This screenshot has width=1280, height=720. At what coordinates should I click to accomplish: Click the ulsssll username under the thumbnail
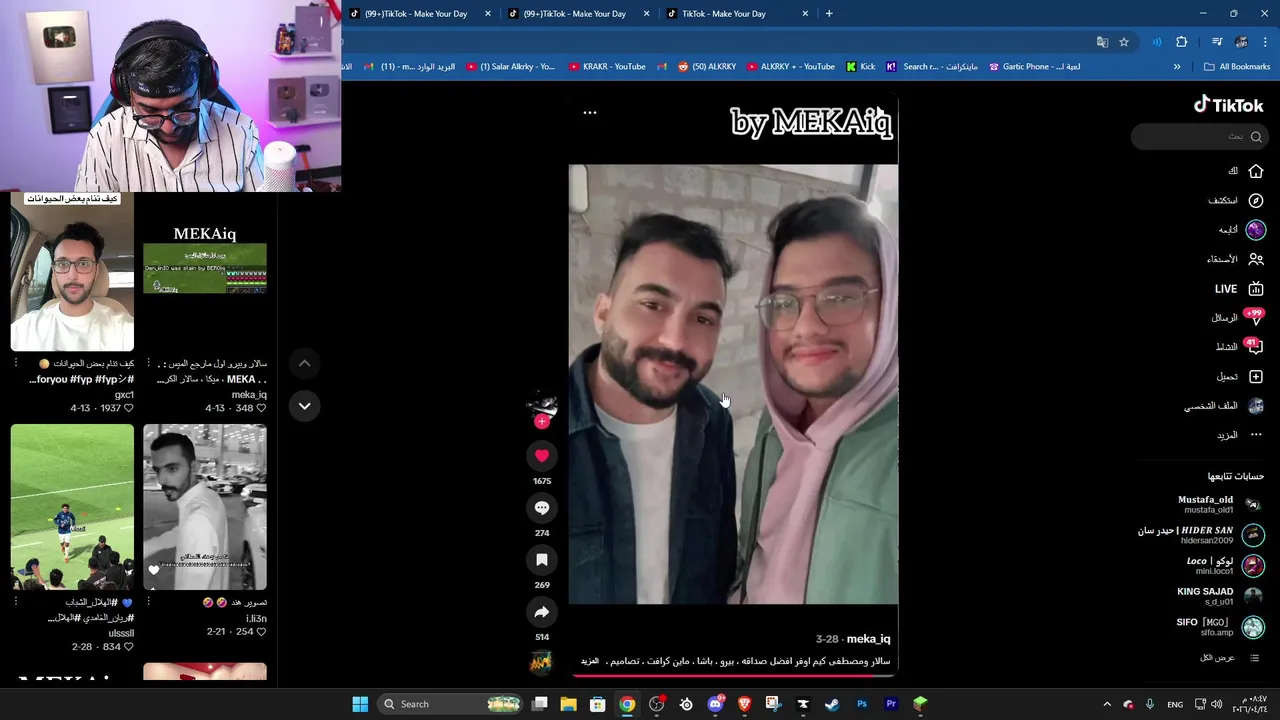coord(121,633)
